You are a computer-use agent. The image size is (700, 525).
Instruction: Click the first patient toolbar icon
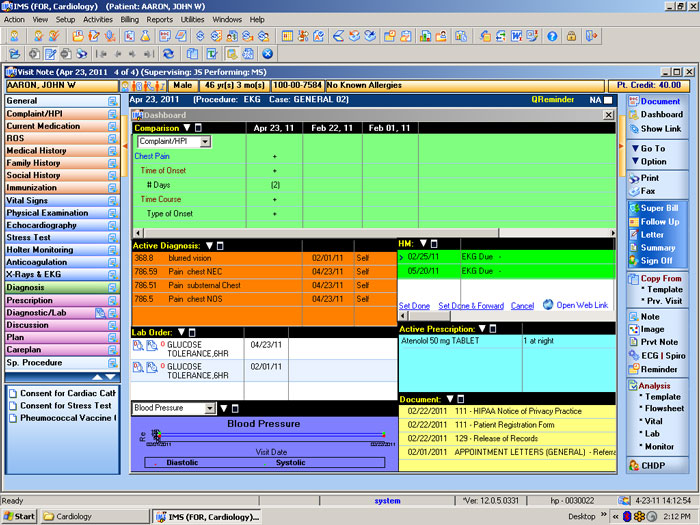(15, 36)
